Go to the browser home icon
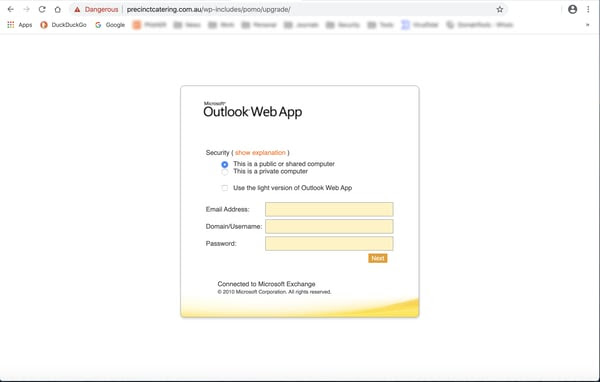This screenshot has width=600, height=382. pyautogui.click(x=57, y=9)
